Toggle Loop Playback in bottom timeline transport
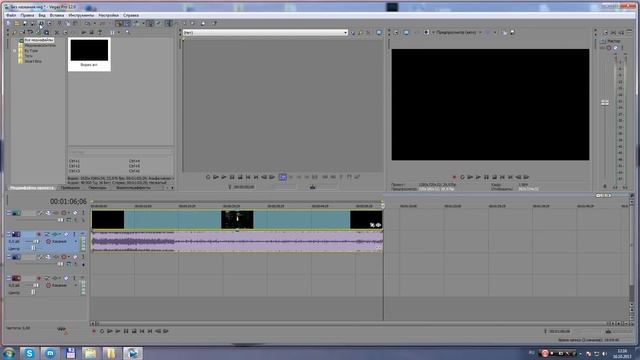The height and width of the screenshot is (360, 640). (x=102, y=331)
